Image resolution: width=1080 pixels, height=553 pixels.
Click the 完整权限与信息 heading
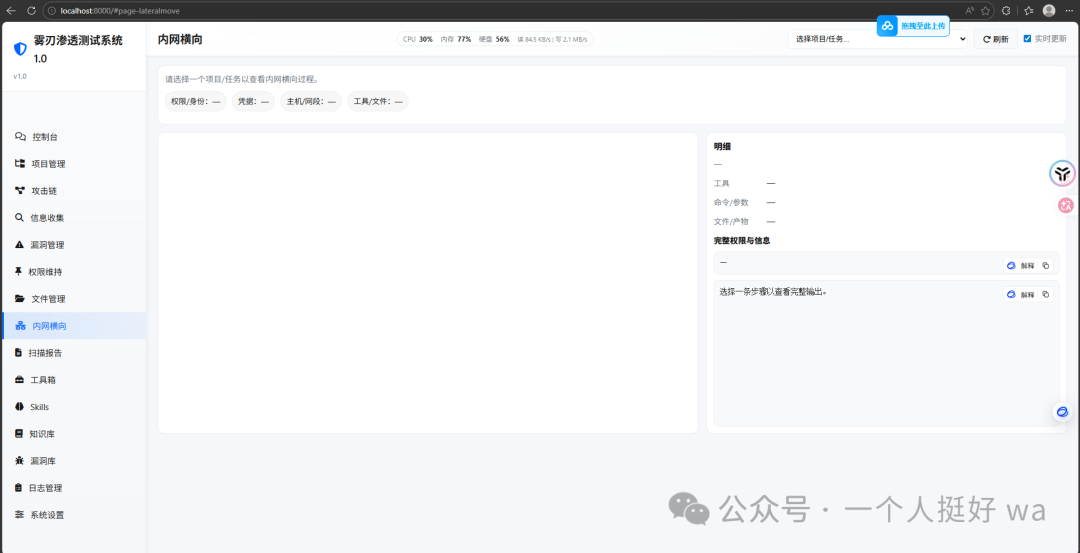point(742,240)
